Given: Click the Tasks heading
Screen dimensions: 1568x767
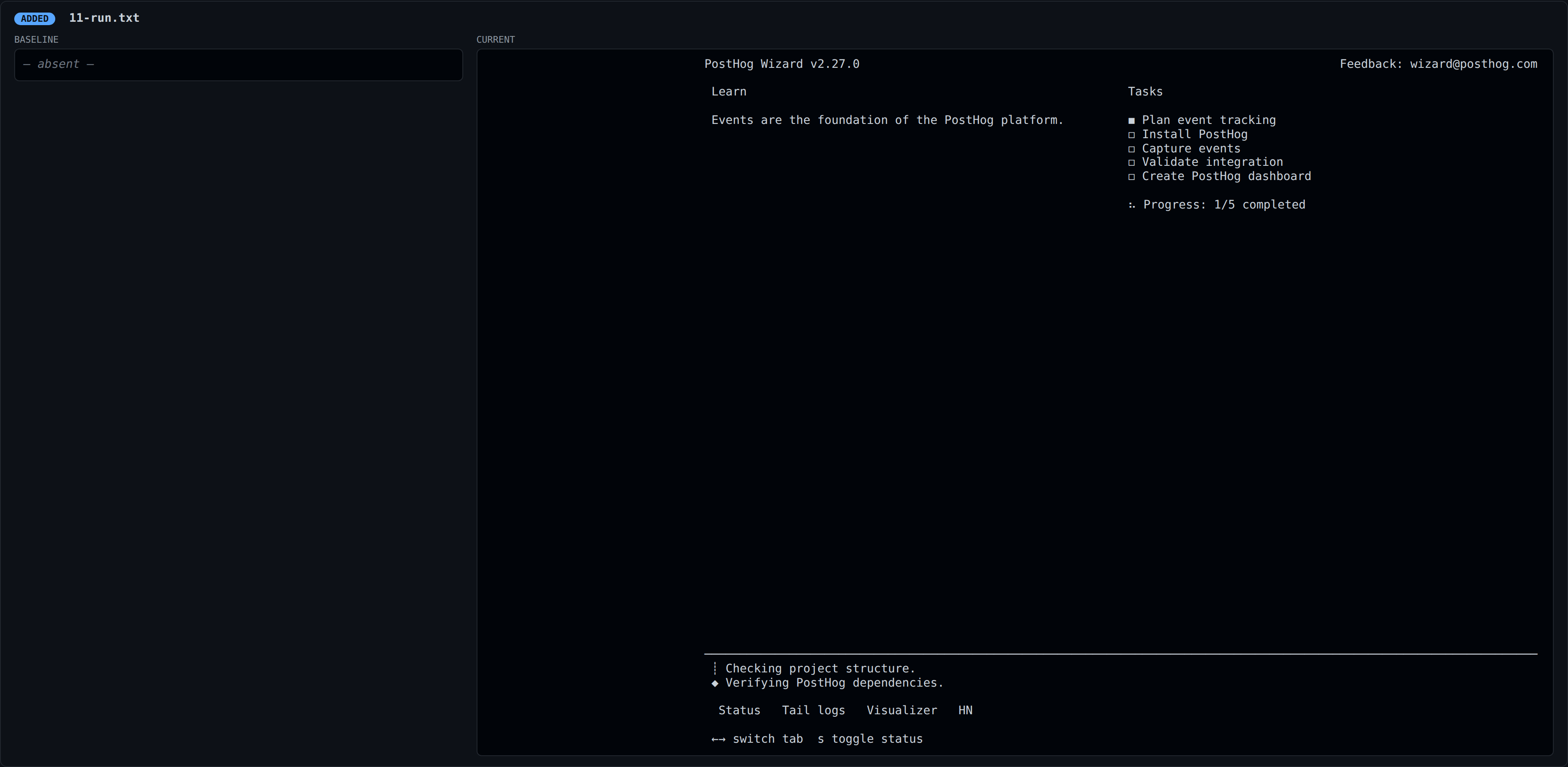Looking at the screenshot, I should 1145,91.
